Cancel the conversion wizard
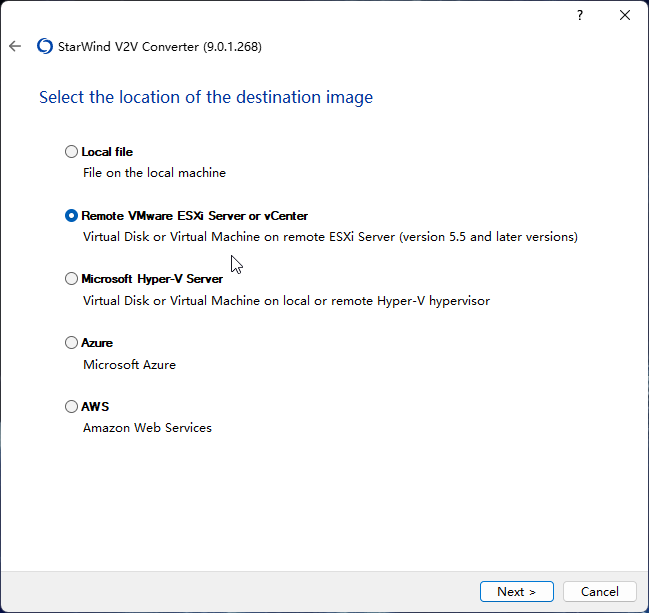This screenshot has height=613, width=649. [599, 591]
